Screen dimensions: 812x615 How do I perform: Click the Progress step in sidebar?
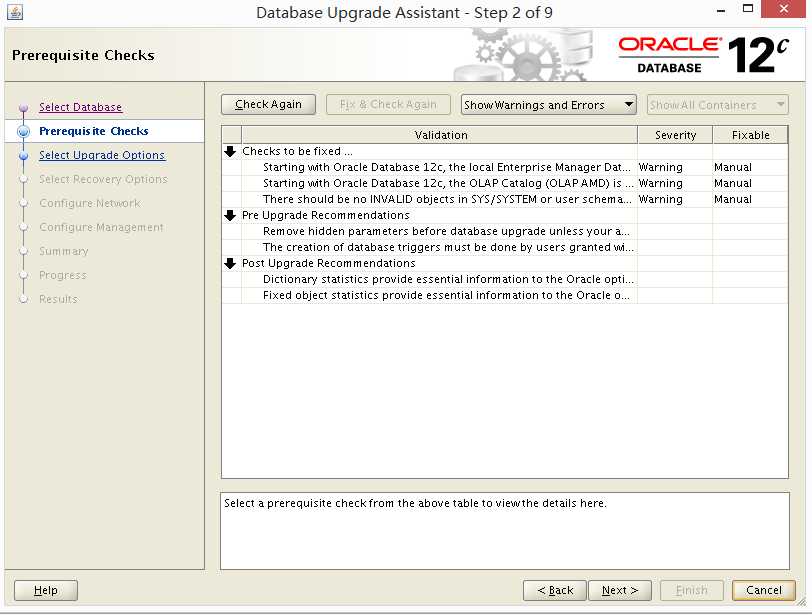[x=63, y=275]
